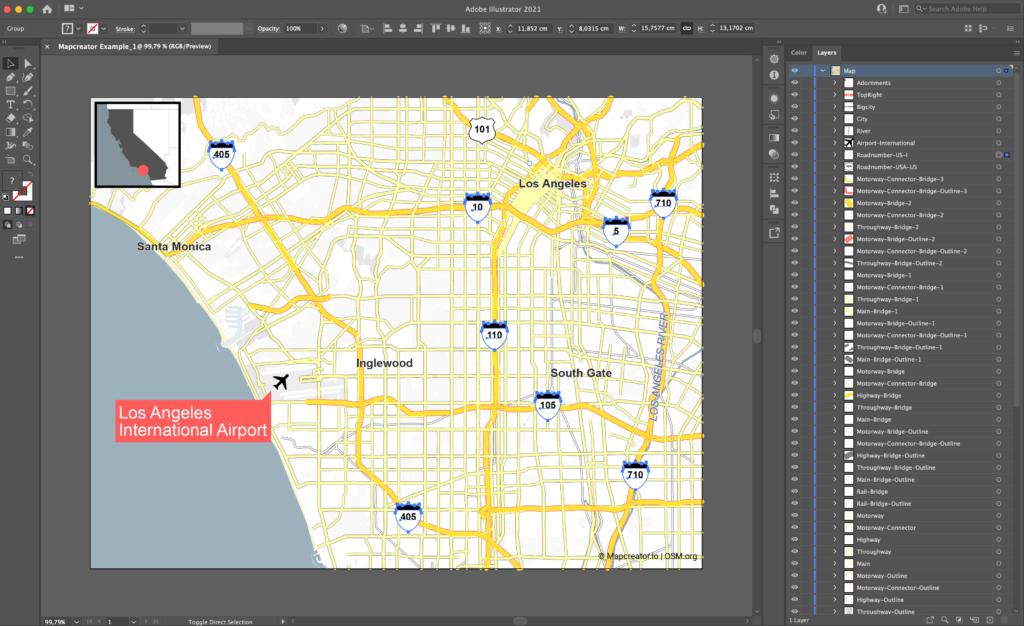Click Horizontal Align Center icon
The image size is (1024, 626).
(402, 28)
